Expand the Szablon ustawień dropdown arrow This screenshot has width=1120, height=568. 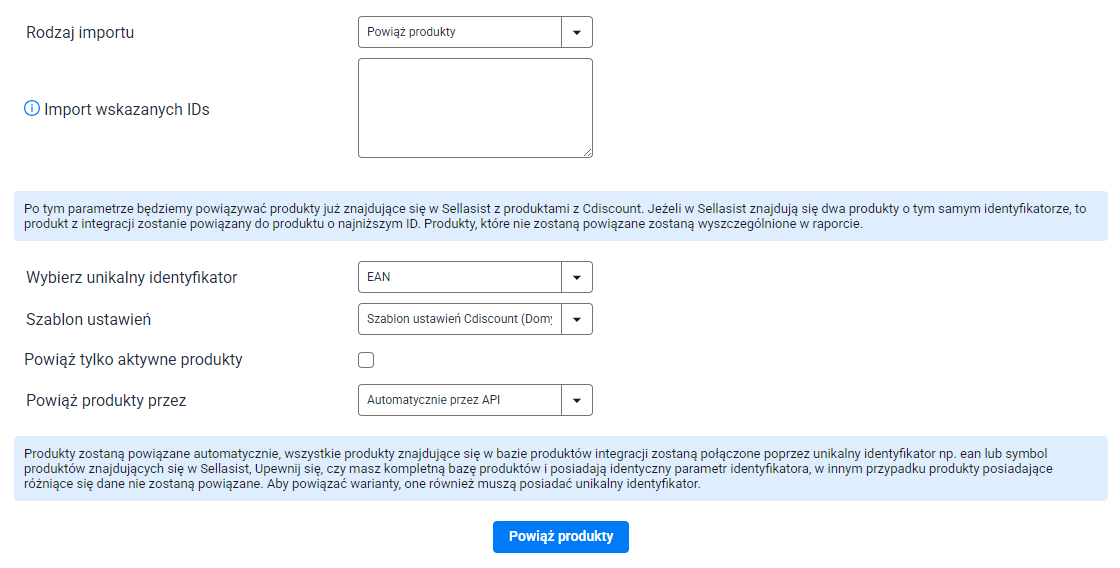[x=576, y=319]
